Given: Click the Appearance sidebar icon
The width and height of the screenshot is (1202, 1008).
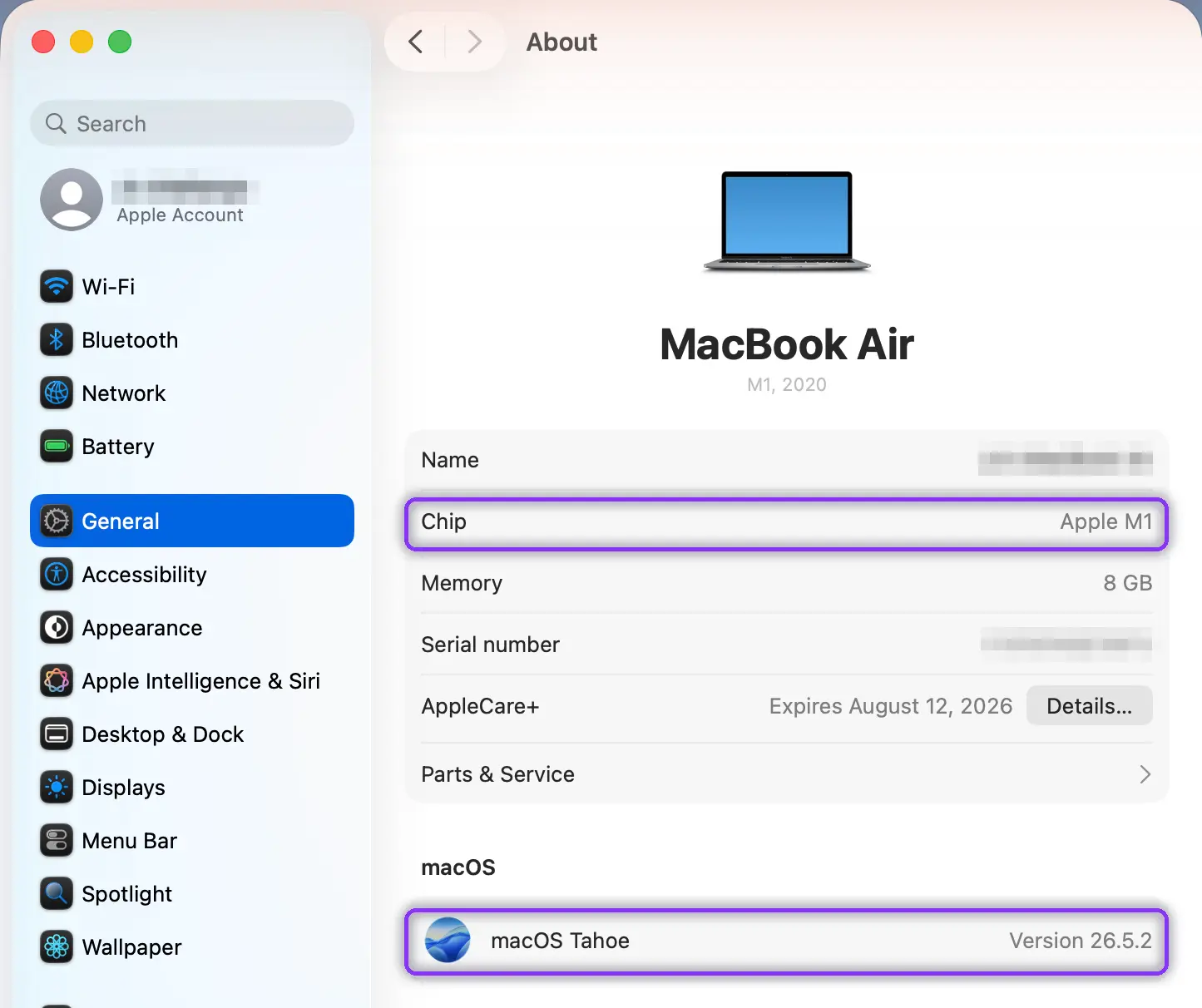Looking at the screenshot, I should pos(57,628).
